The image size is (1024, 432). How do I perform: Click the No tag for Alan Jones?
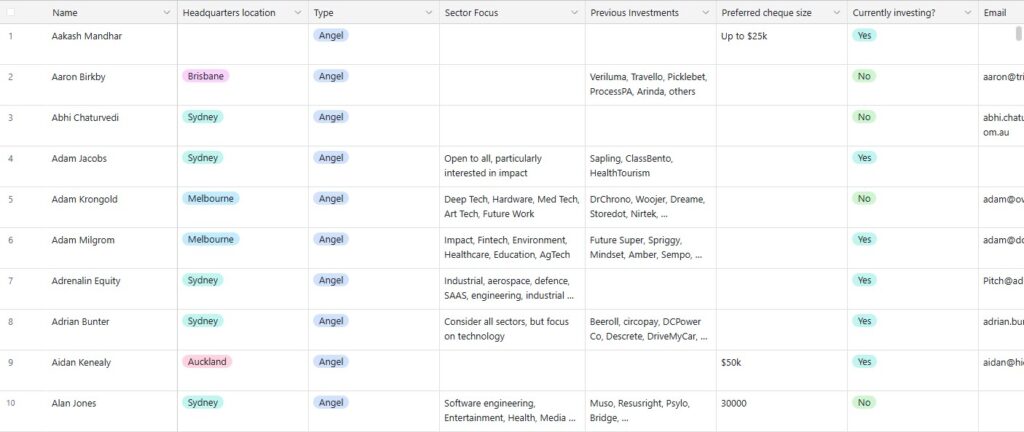tap(864, 403)
